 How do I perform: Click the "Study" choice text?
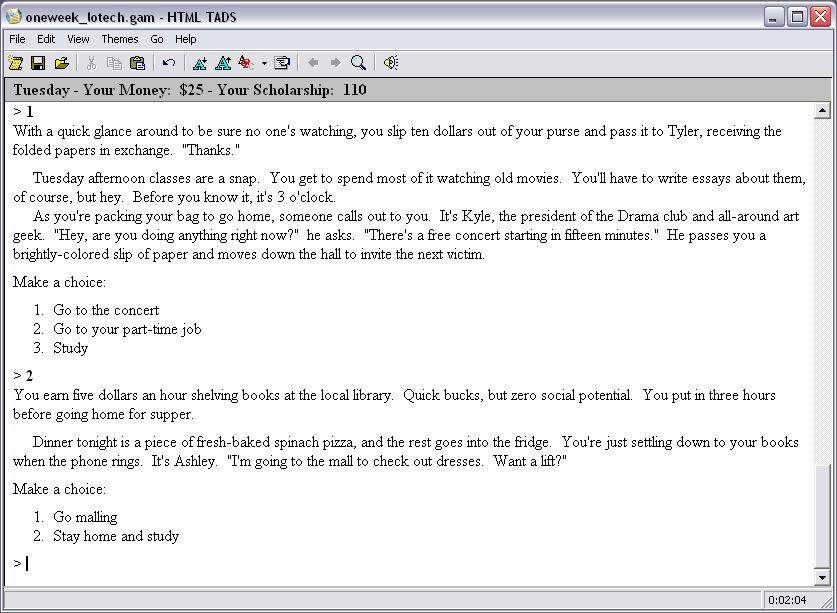(x=70, y=348)
